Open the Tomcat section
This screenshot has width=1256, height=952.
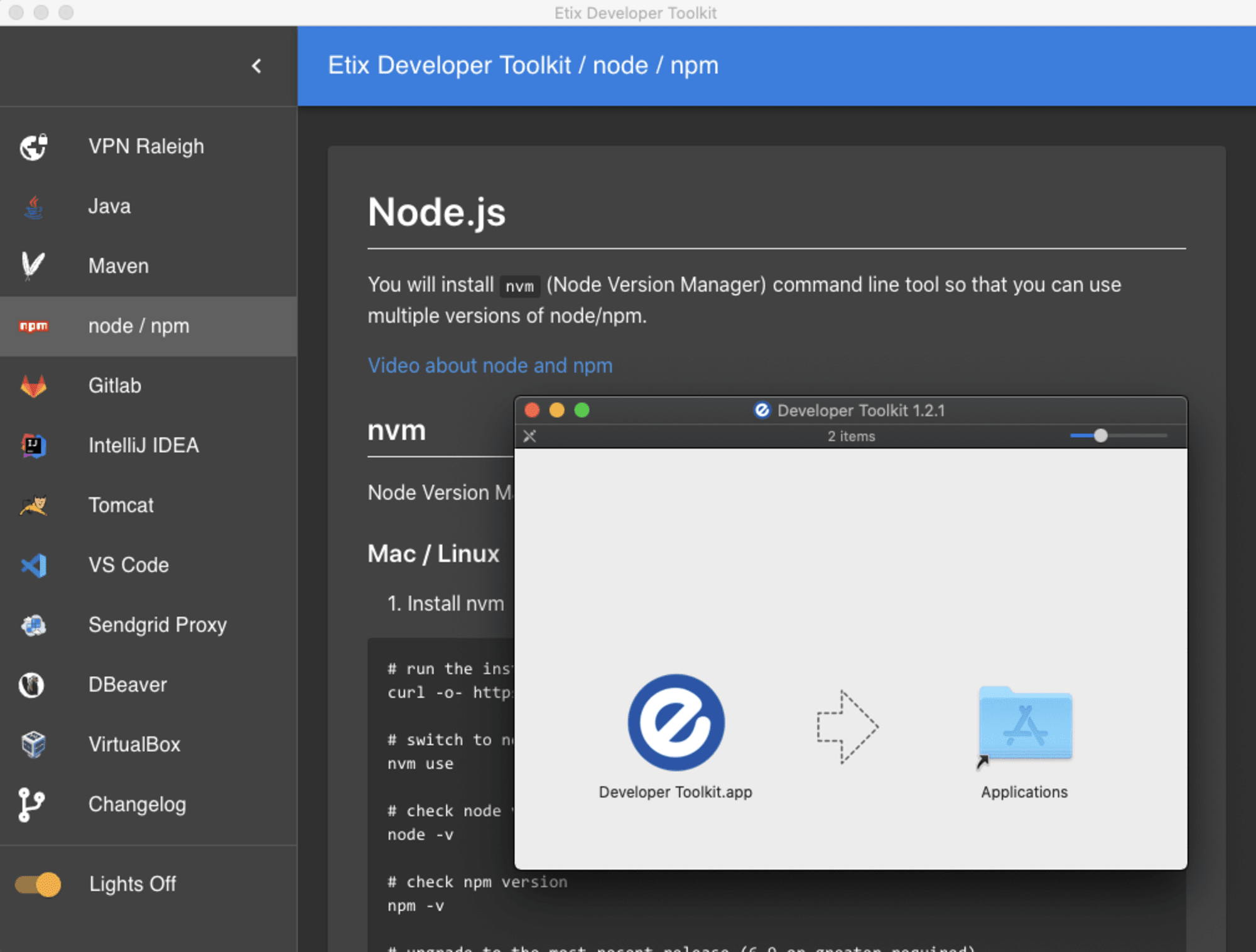[x=148, y=505]
